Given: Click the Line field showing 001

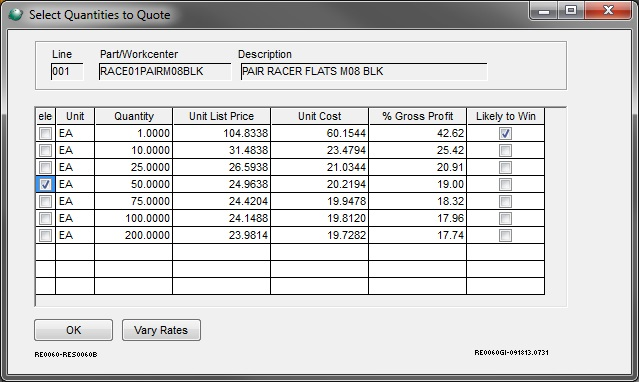Looking at the screenshot, I should (x=67, y=71).
